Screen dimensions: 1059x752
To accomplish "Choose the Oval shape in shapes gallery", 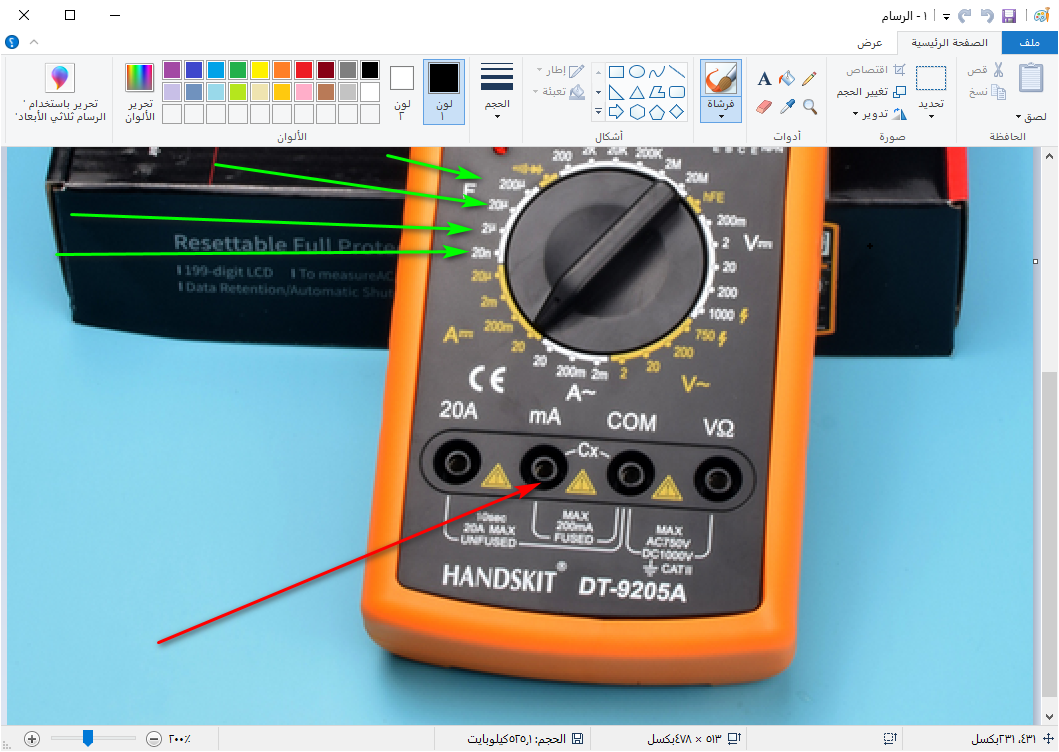I will point(637,72).
